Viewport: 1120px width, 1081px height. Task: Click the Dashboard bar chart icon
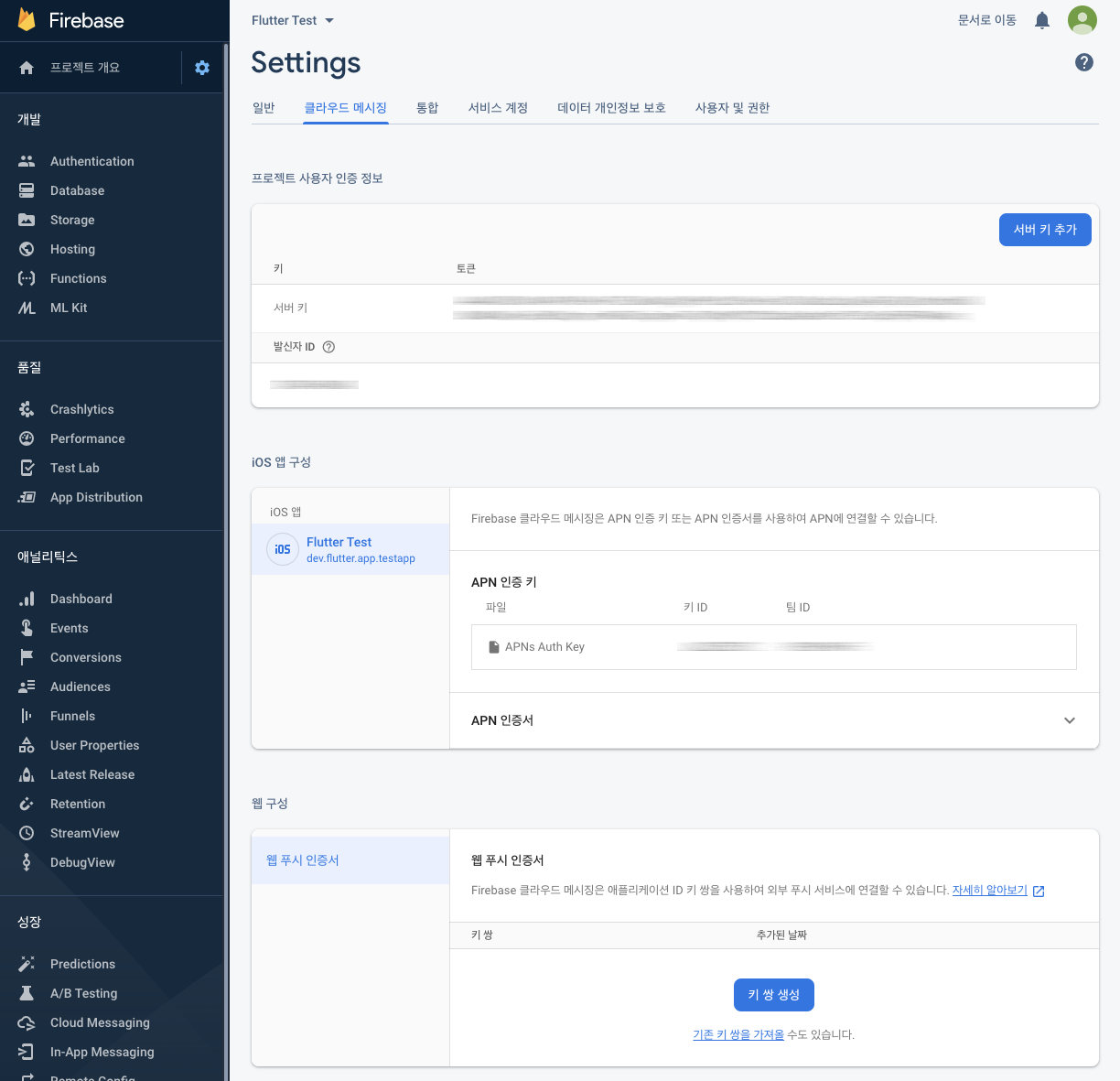tap(27, 599)
